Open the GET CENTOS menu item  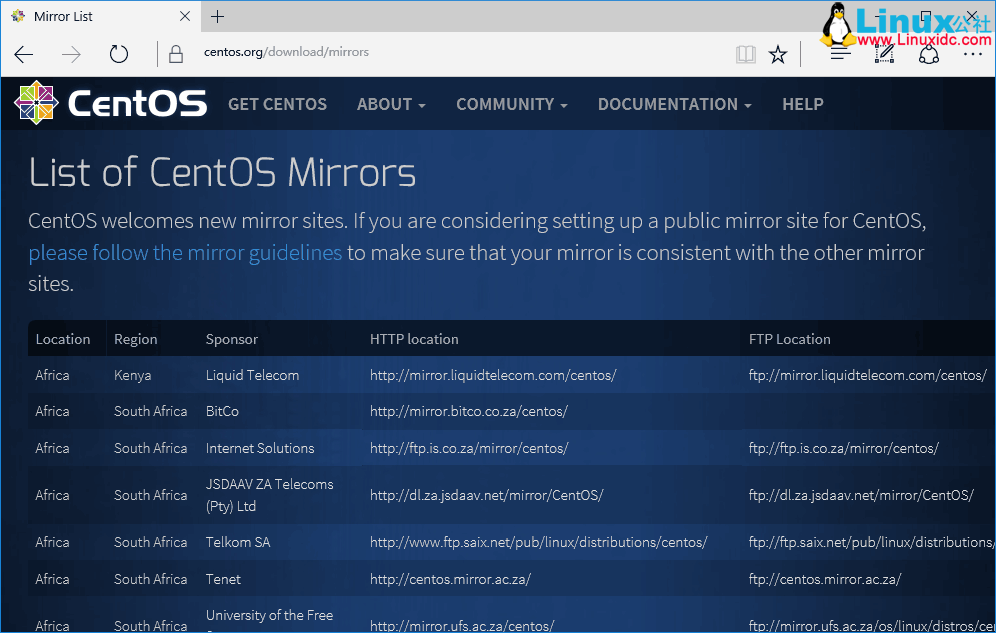[277, 104]
